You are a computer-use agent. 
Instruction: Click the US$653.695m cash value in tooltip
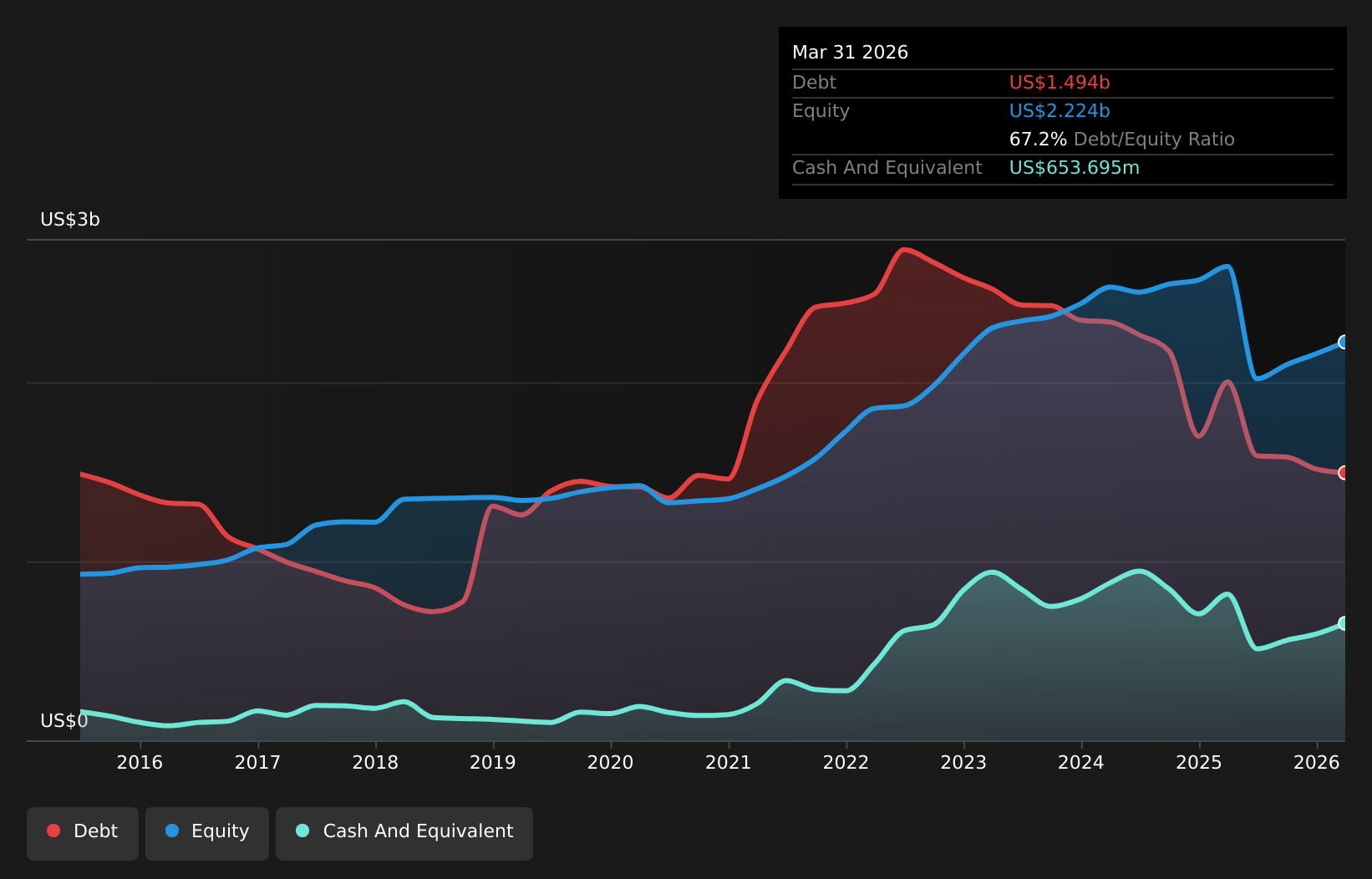[x=1075, y=168]
